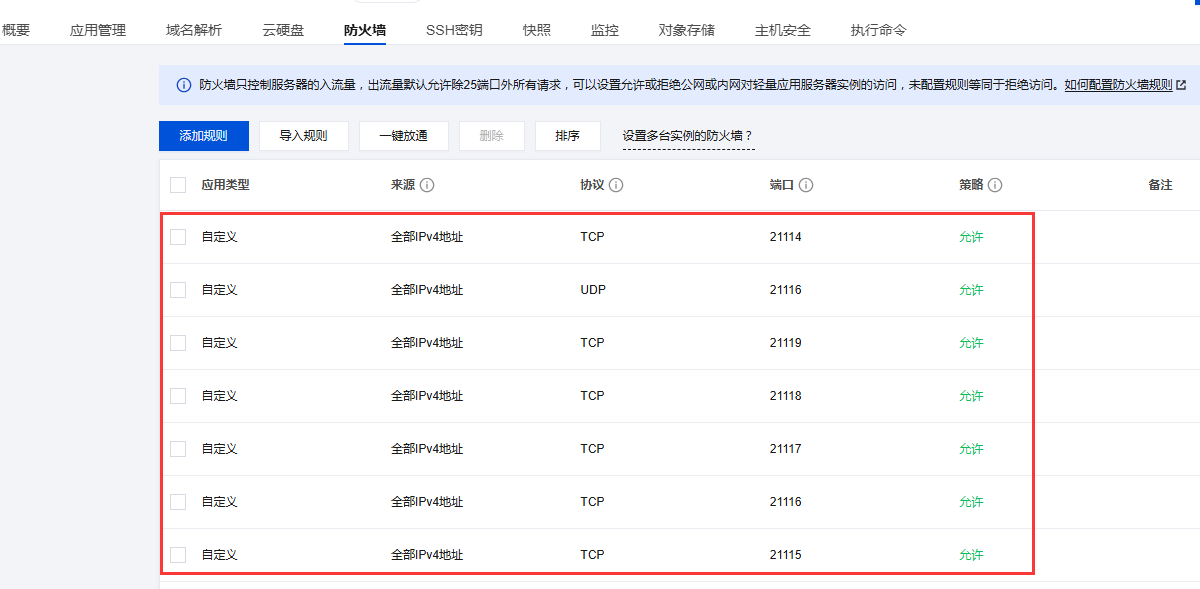The height and width of the screenshot is (589, 1200).
Task: Click the blue info icon in notice banner
Action: tap(183, 86)
